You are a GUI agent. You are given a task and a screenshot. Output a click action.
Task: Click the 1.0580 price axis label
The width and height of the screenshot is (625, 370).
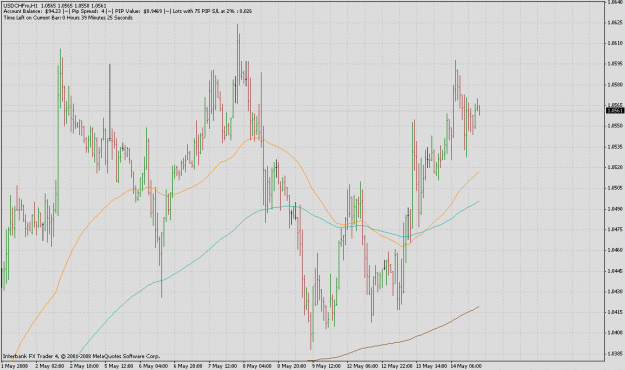(614, 85)
